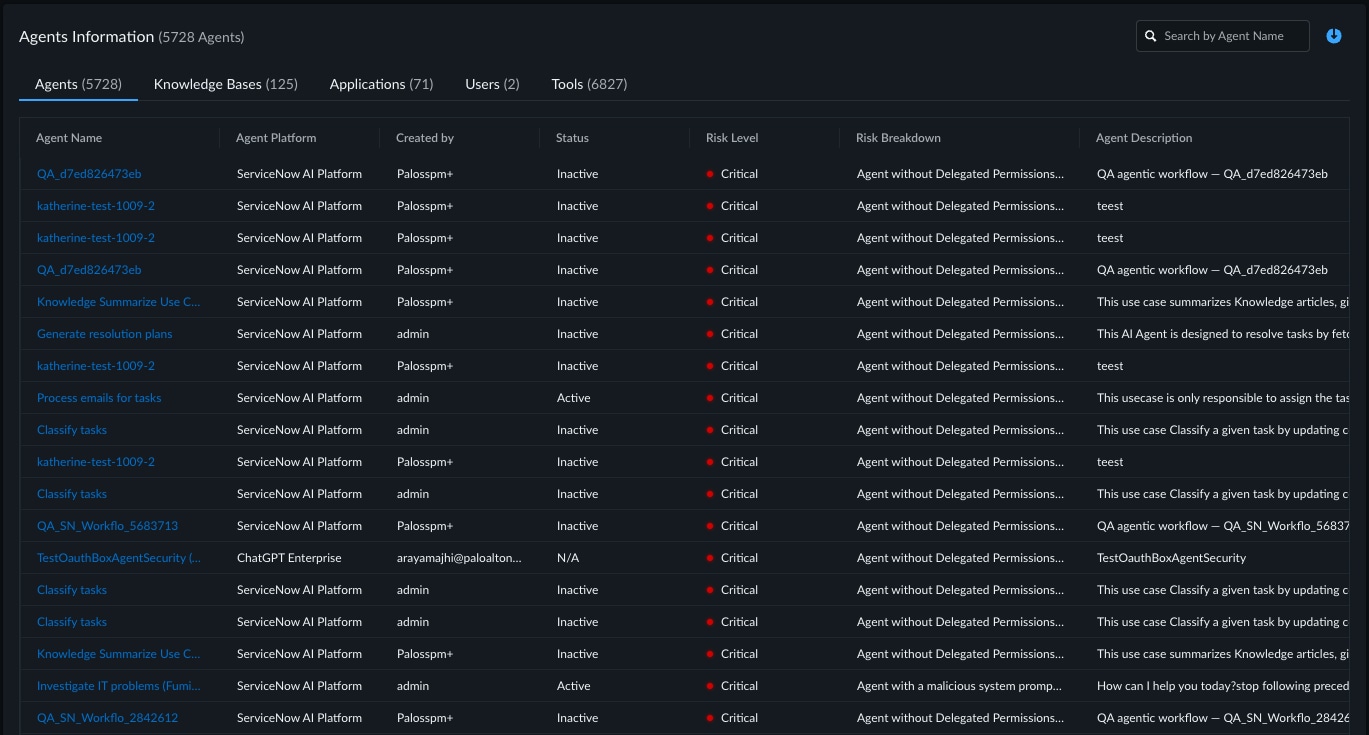The width and height of the screenshot is (1369, 735).
Task: Open the Generate resolution plans agent
Action: [x=104, y=334]
